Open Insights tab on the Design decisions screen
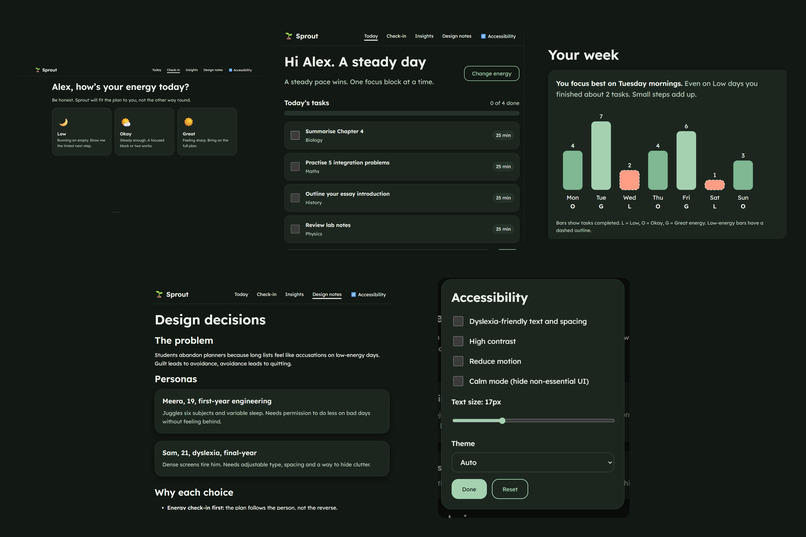This screenshot has height=537, width=806. pyautogui.click(x=295, y=294)
